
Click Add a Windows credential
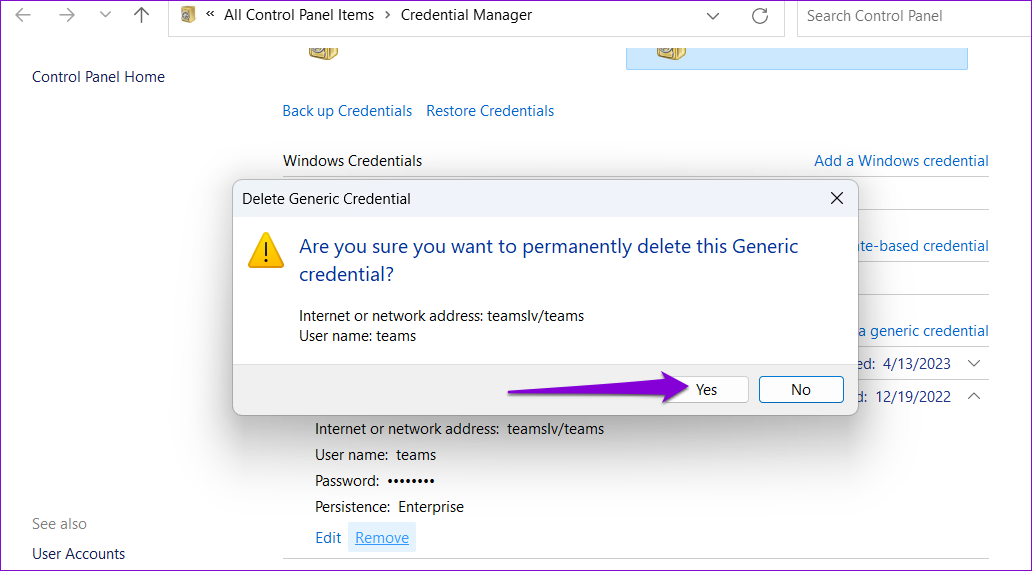click(901, 161)
